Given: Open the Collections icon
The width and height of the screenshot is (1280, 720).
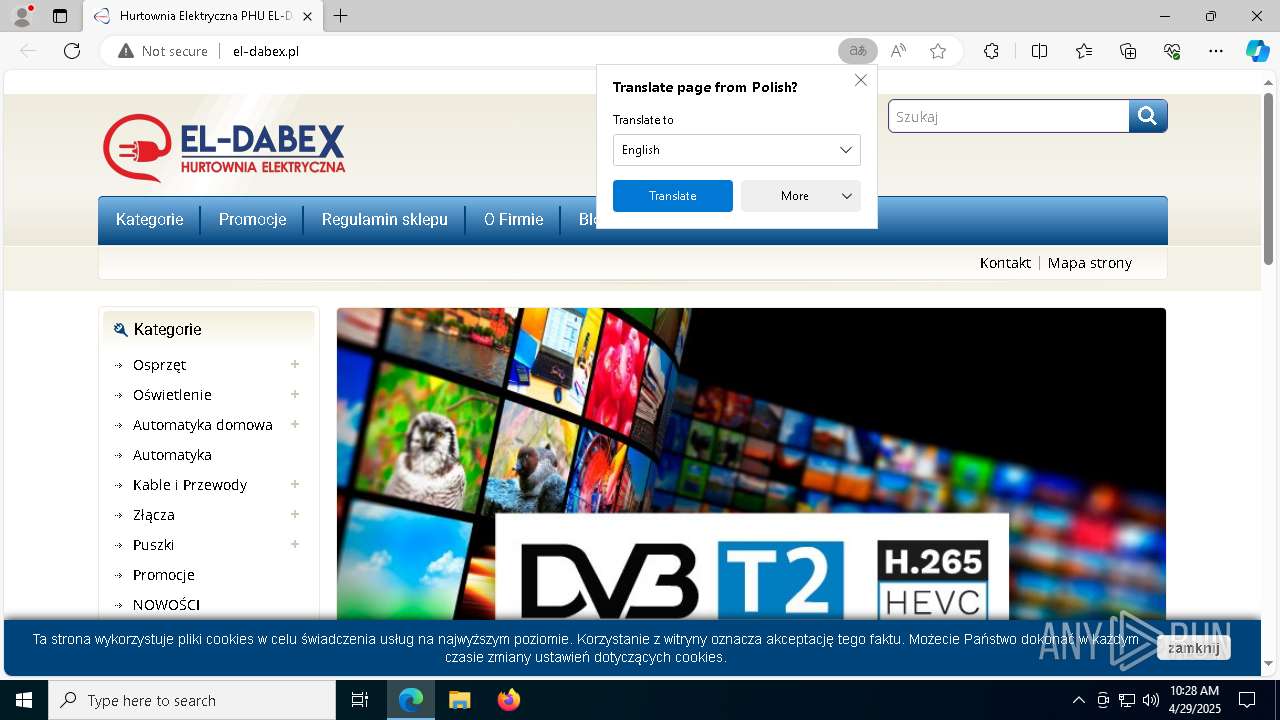Looking at the screenshot, I should 1128,51.
